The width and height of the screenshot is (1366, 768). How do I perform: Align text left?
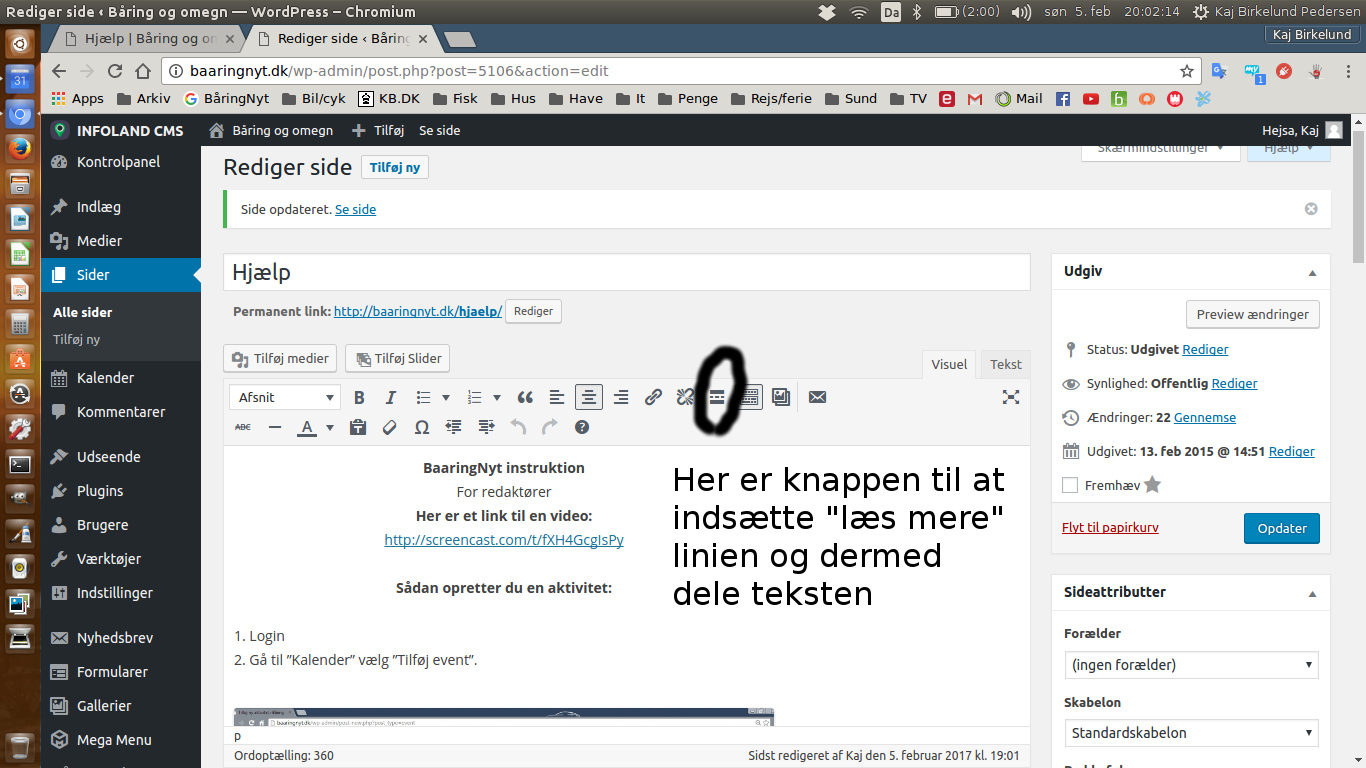click(557, 397)
